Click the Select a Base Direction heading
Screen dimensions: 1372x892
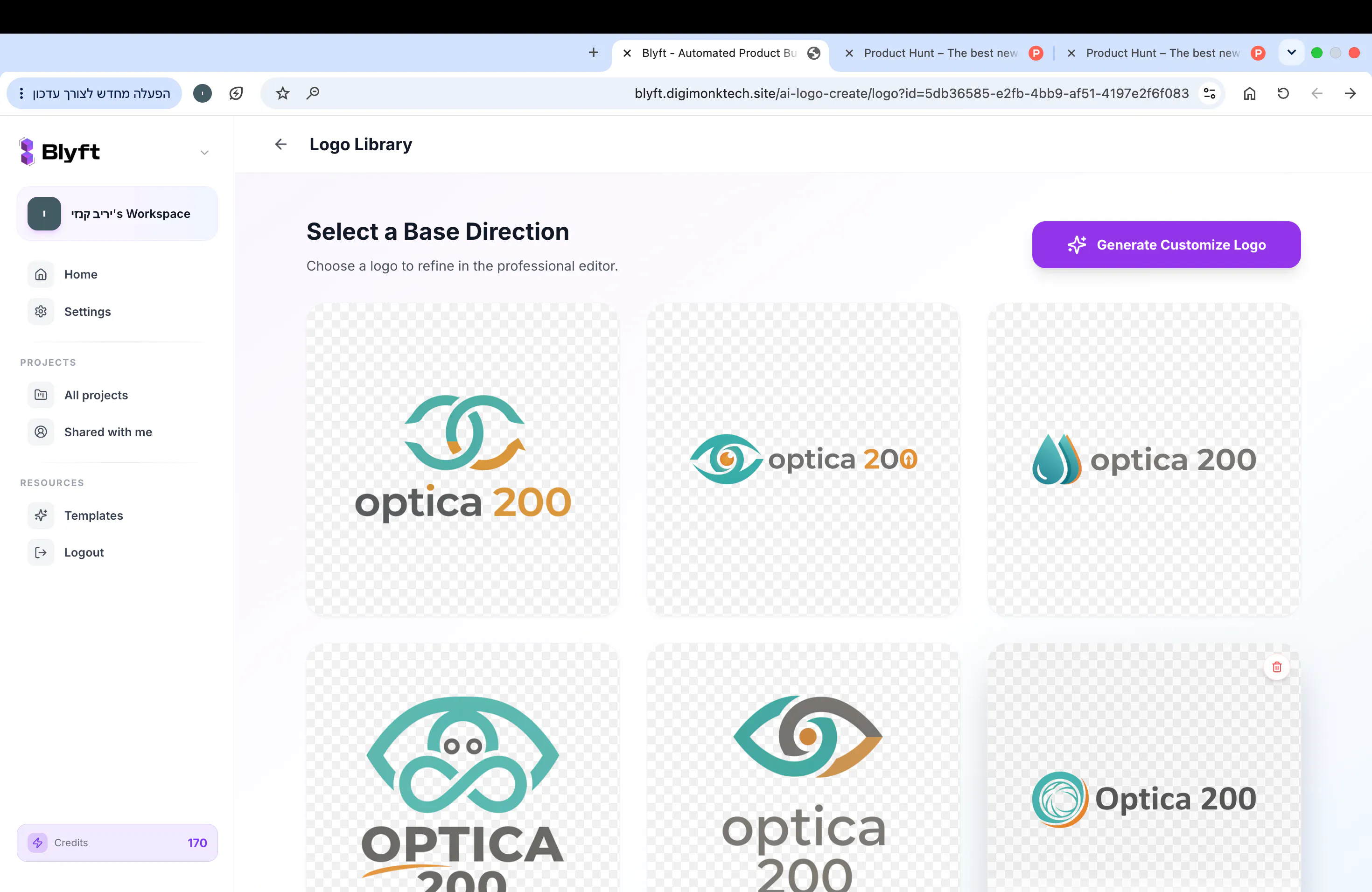(x=438, y=232)
